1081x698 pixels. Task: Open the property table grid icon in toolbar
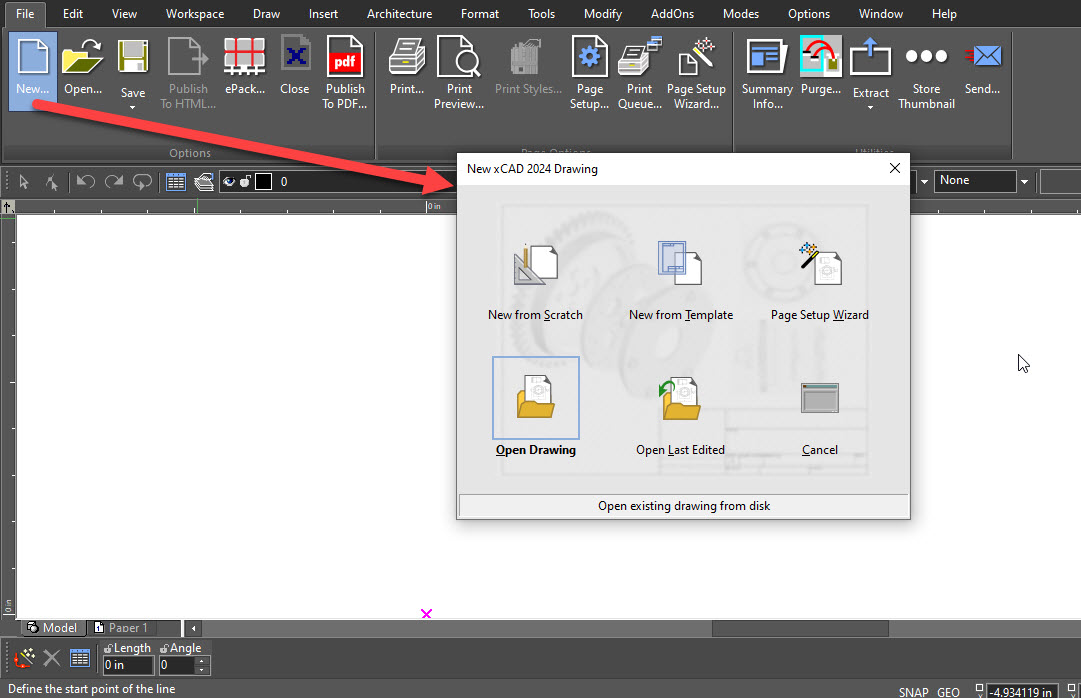point(176,182)
